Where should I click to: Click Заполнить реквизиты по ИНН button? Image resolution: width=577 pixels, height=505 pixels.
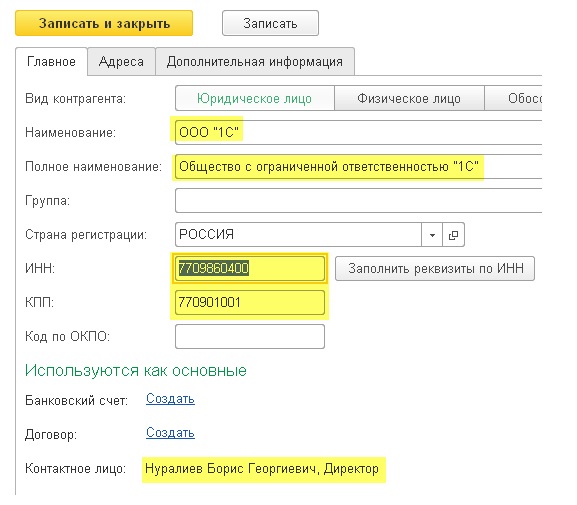click(x=435, y=268)
